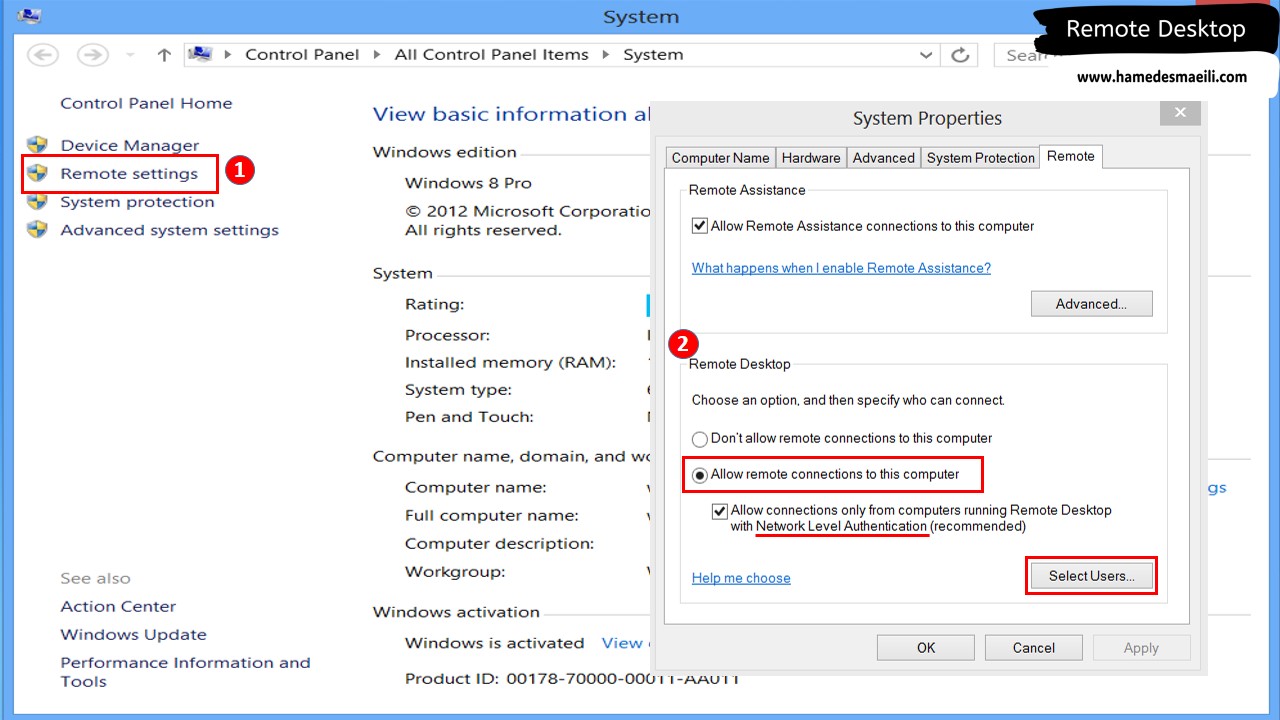This screenshot has width=1280, height=720.
Task: Click Control Panel in the address breadcrumb
Action: tap(302, 55)
